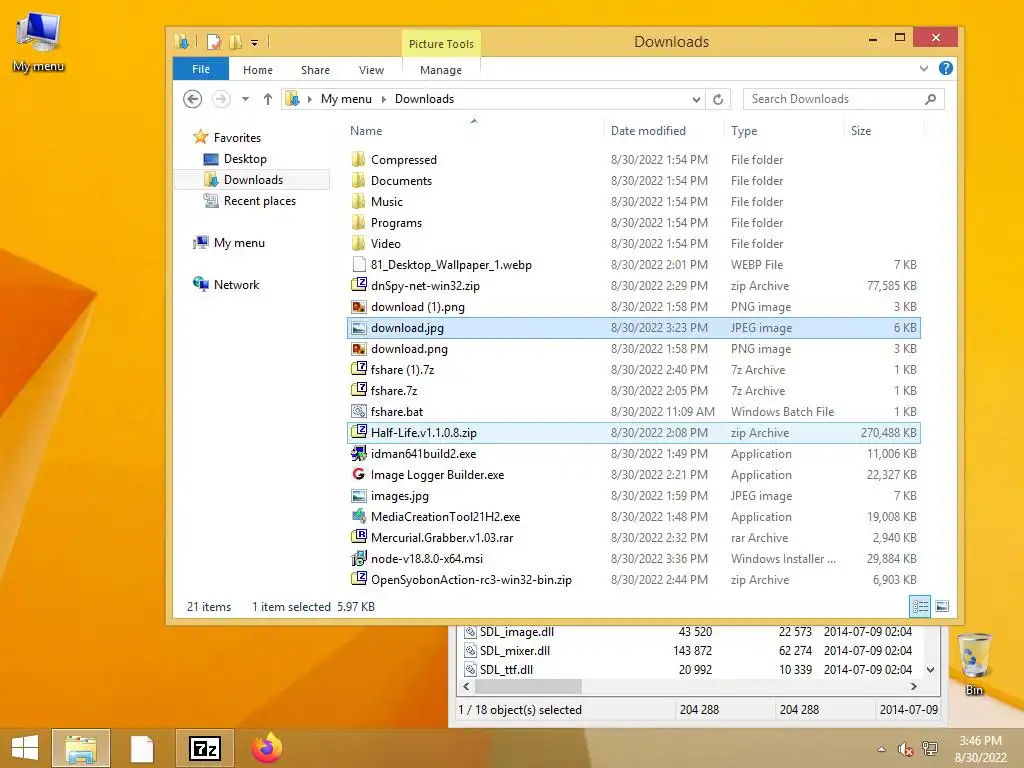Select the dnSpy-net-win32.zip archive icon
Image resolution: width=1024 pixels, height=768 pixels.
[x=359, y=285]
